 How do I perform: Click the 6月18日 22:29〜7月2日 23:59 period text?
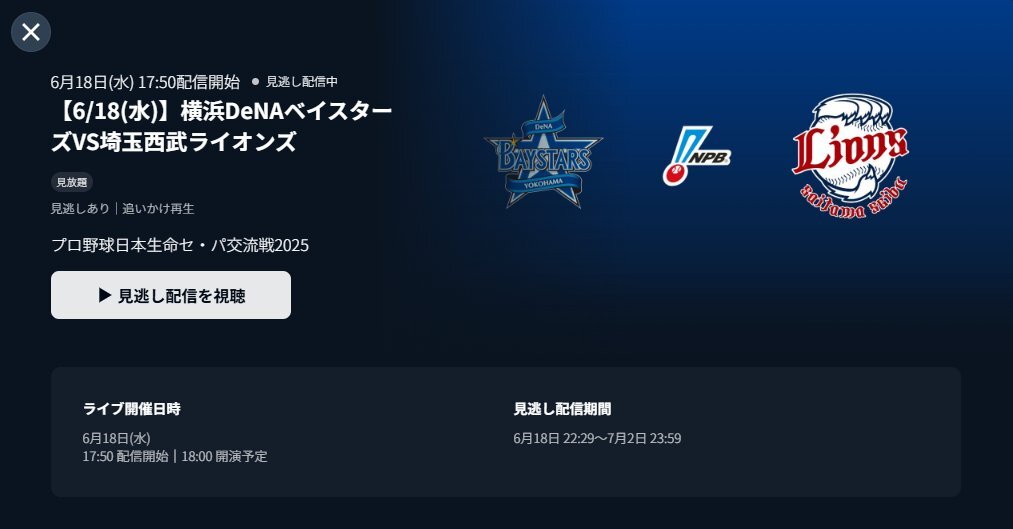pyautogui.click(x=597, y=439)
